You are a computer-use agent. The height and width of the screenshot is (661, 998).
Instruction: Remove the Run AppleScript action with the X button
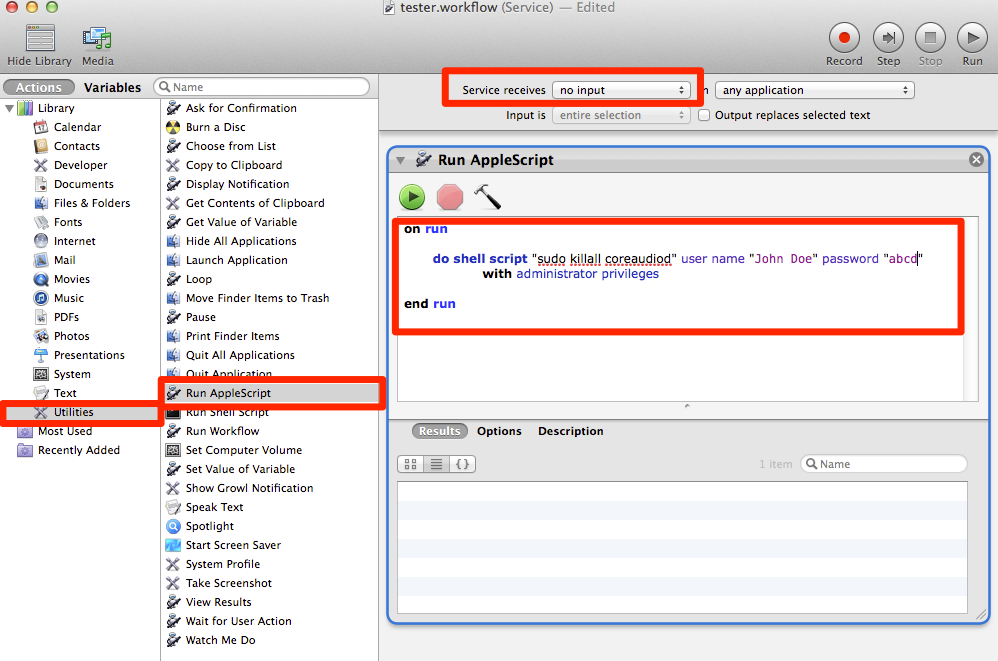pos(976,160)
